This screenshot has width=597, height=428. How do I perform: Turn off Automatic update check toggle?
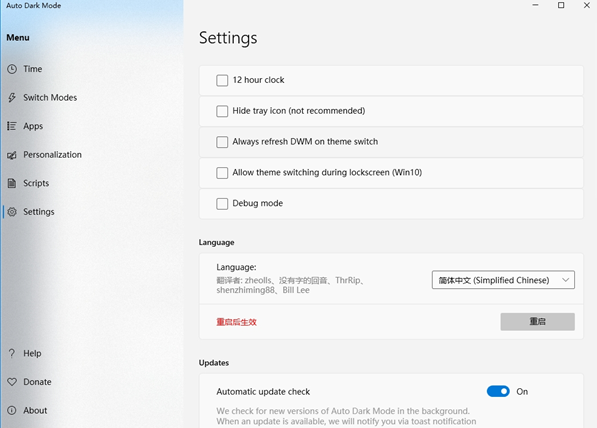pos(498,391)
